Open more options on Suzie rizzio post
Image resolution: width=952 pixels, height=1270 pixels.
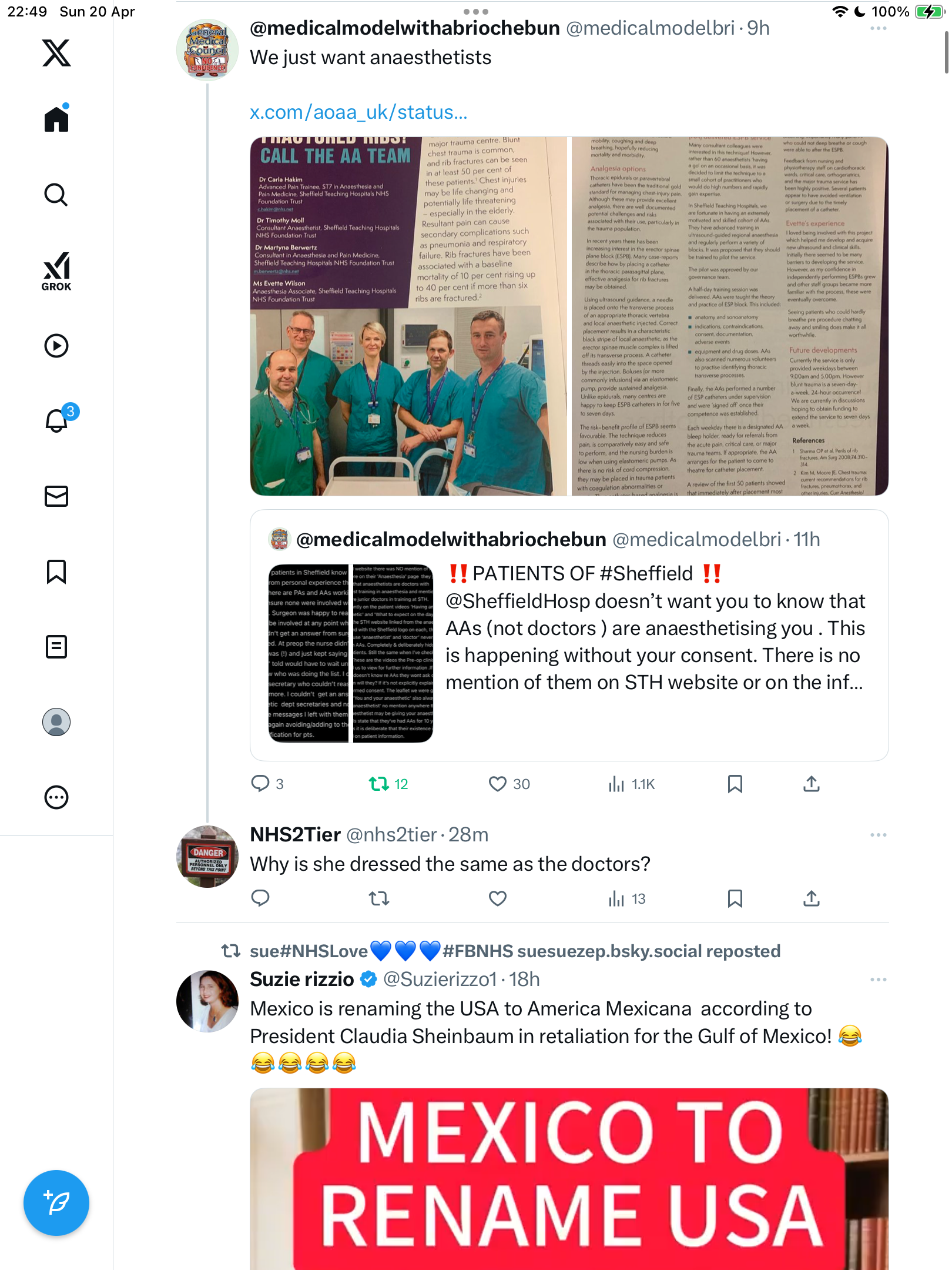coord(878,980)
